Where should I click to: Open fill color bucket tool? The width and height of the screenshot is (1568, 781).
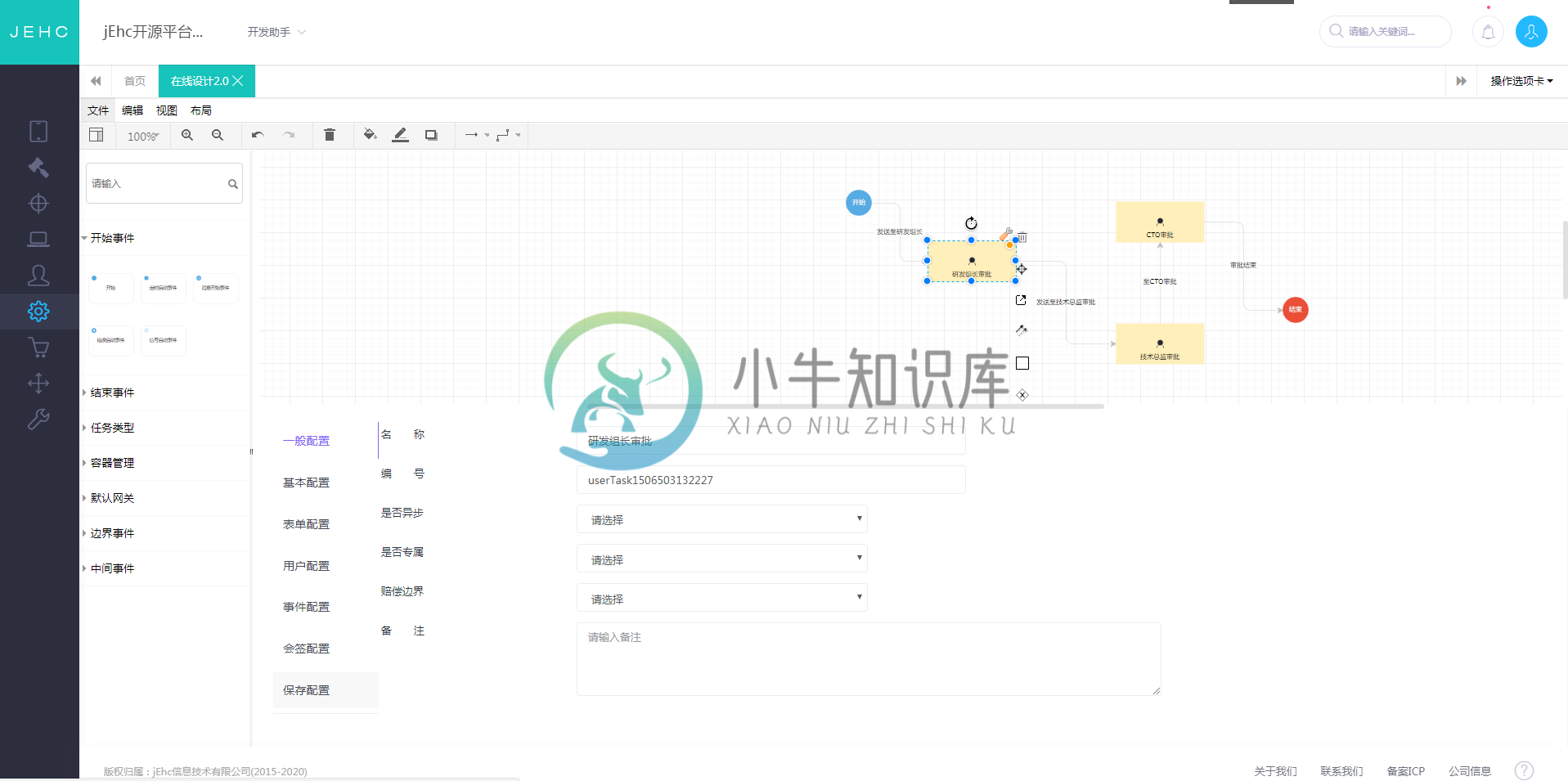click(370, 135)
